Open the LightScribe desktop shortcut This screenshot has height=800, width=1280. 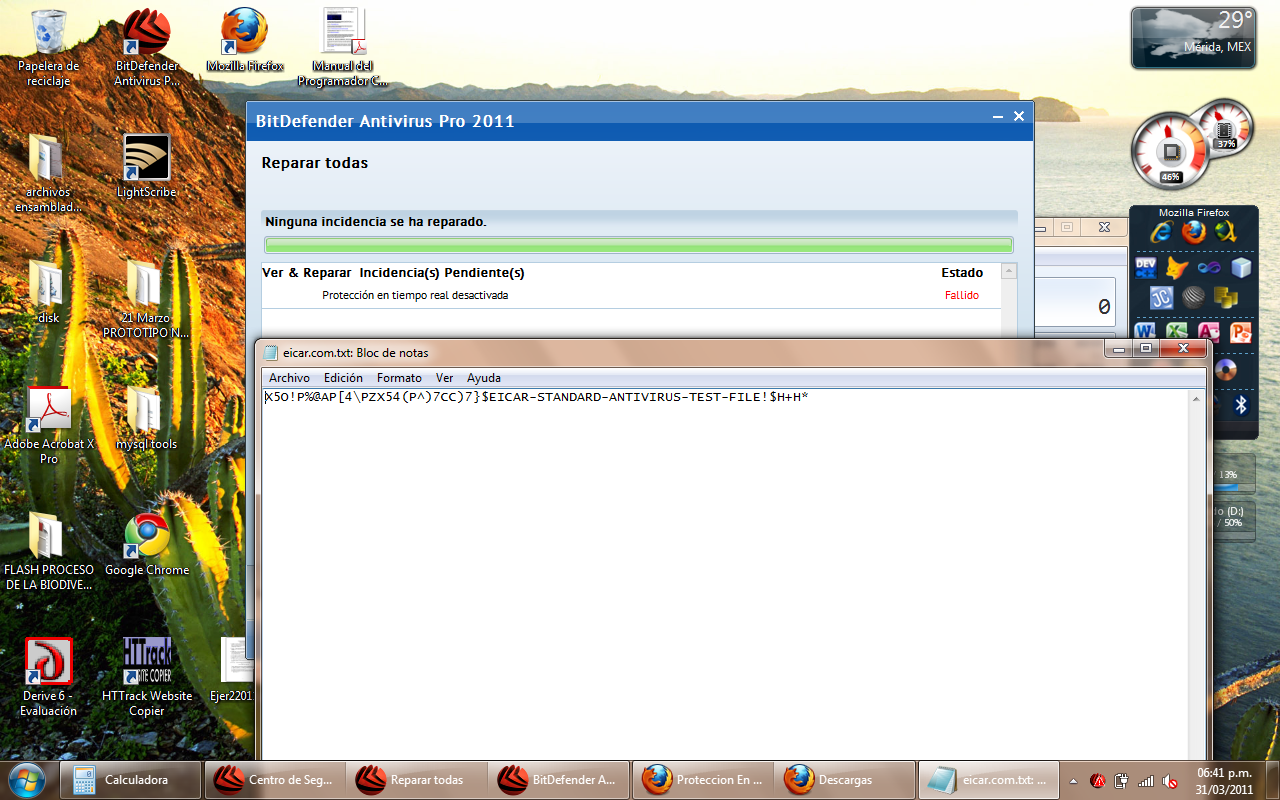point(146,166)
